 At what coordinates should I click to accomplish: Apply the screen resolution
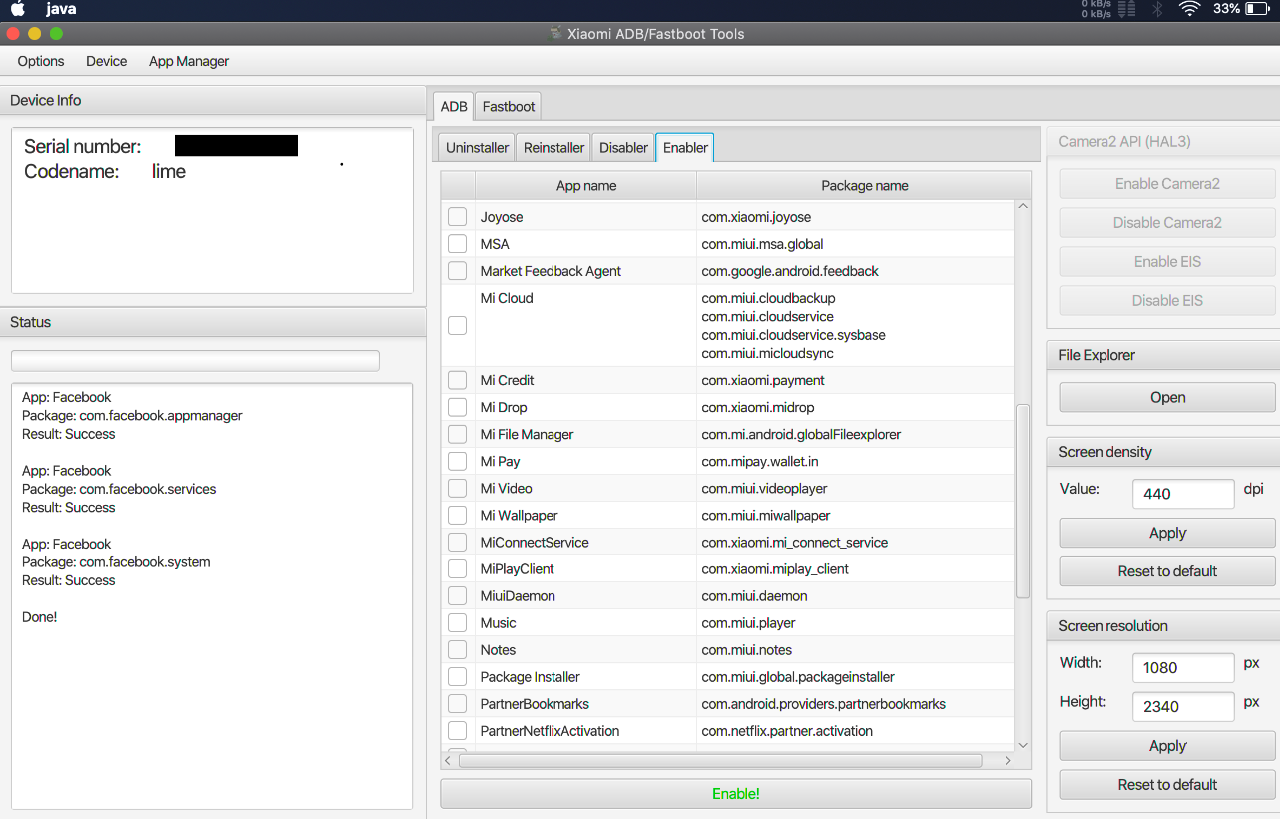pyautogui.click(x=1167, y=746)
